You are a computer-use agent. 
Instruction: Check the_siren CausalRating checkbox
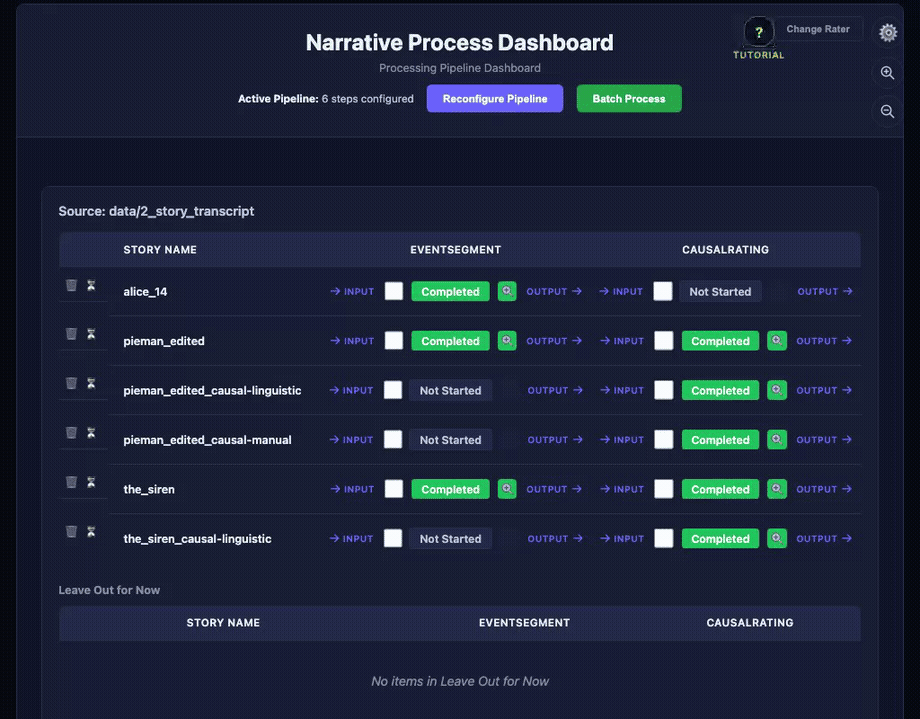[664, 489]
